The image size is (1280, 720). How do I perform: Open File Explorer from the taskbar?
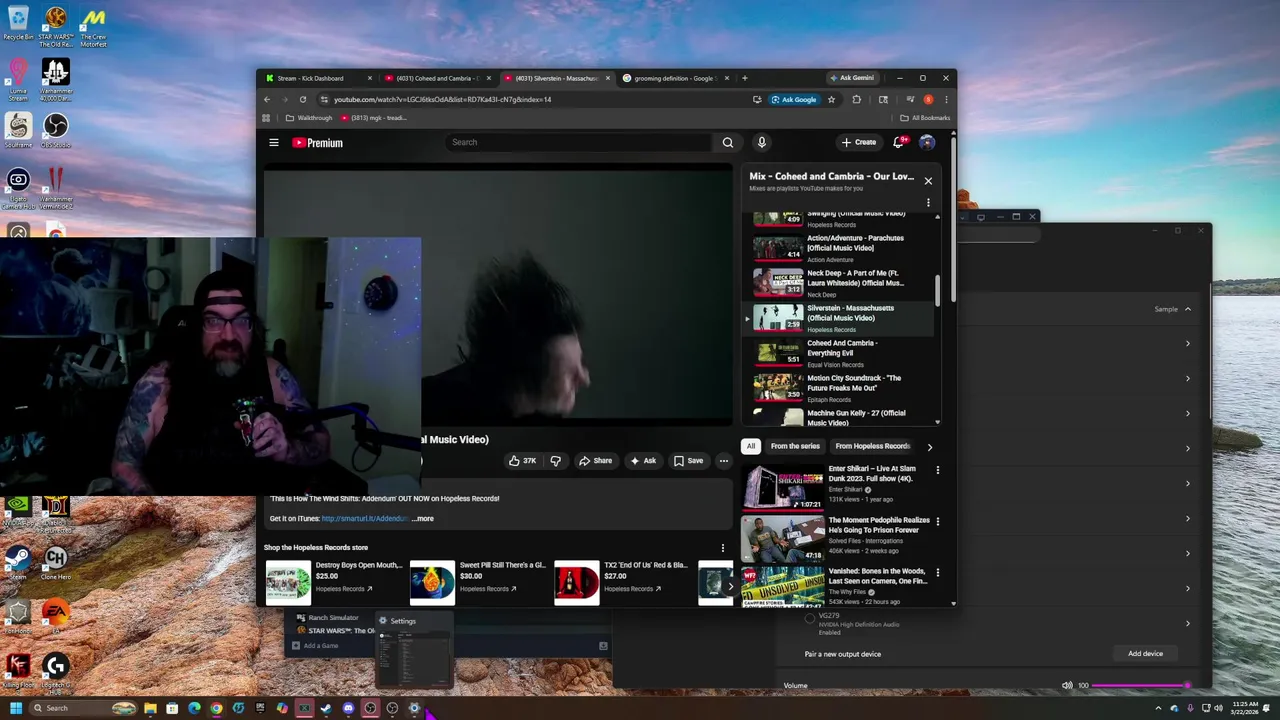click(x=150, y=708)
